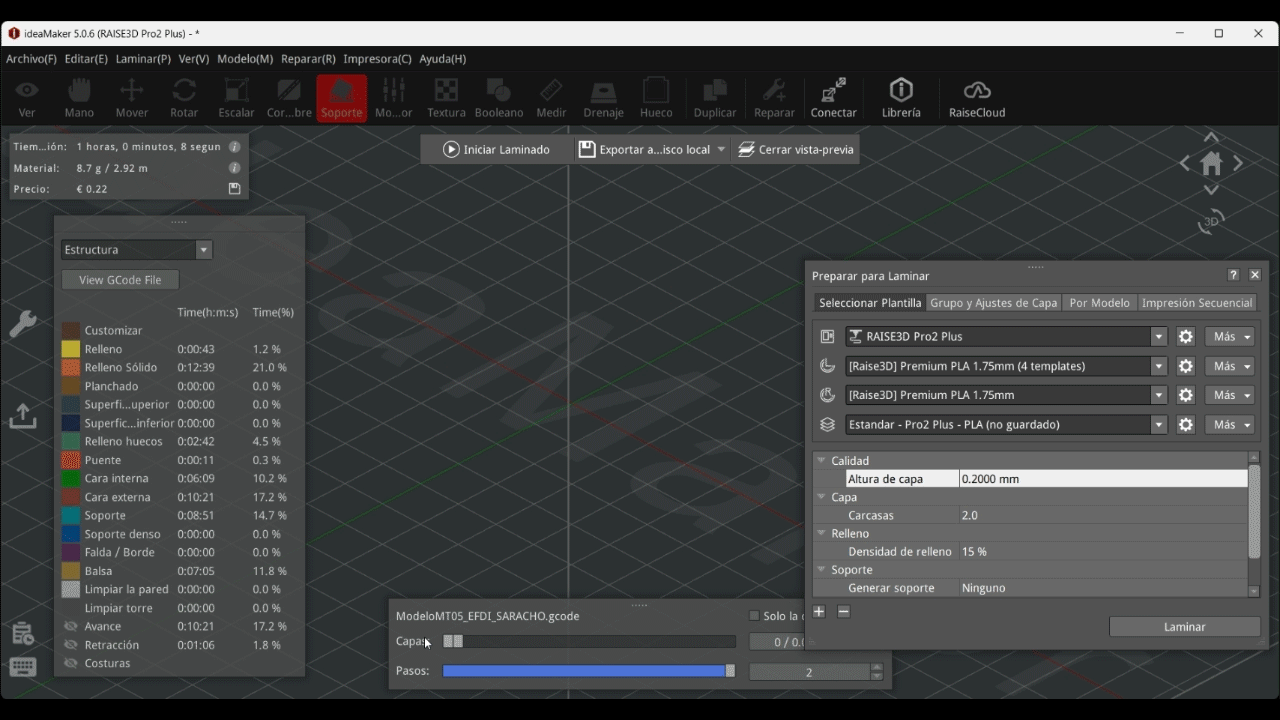The height and width of the screenshot is (720, 1280).
Task: Open the Editar menu
Action: [x=86, y=59]
